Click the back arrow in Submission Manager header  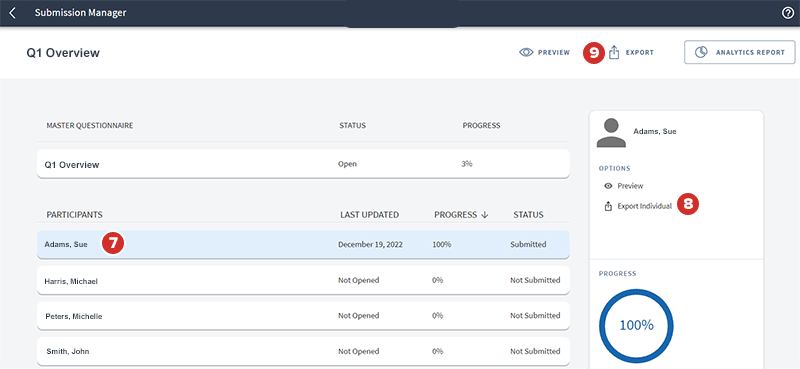point(13,12)
